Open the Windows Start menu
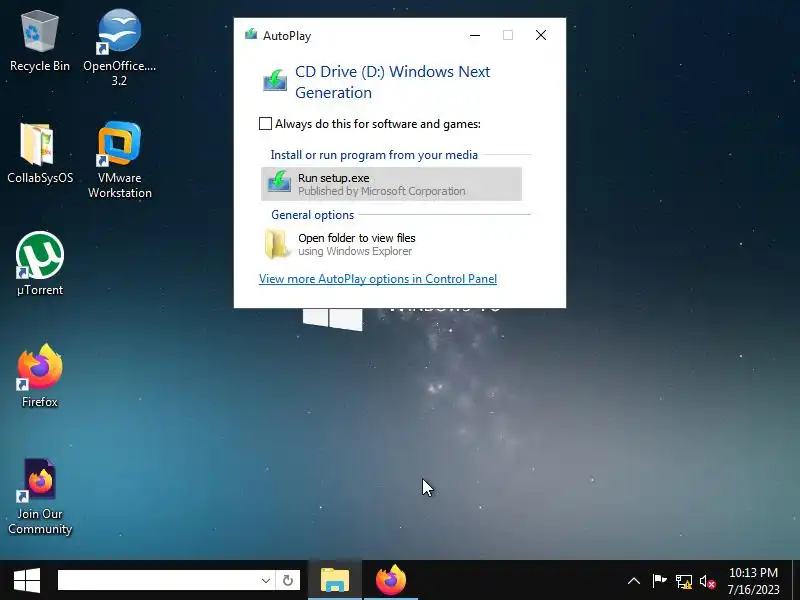The height and width of the screenshot is (600, 800). [27, 581]
